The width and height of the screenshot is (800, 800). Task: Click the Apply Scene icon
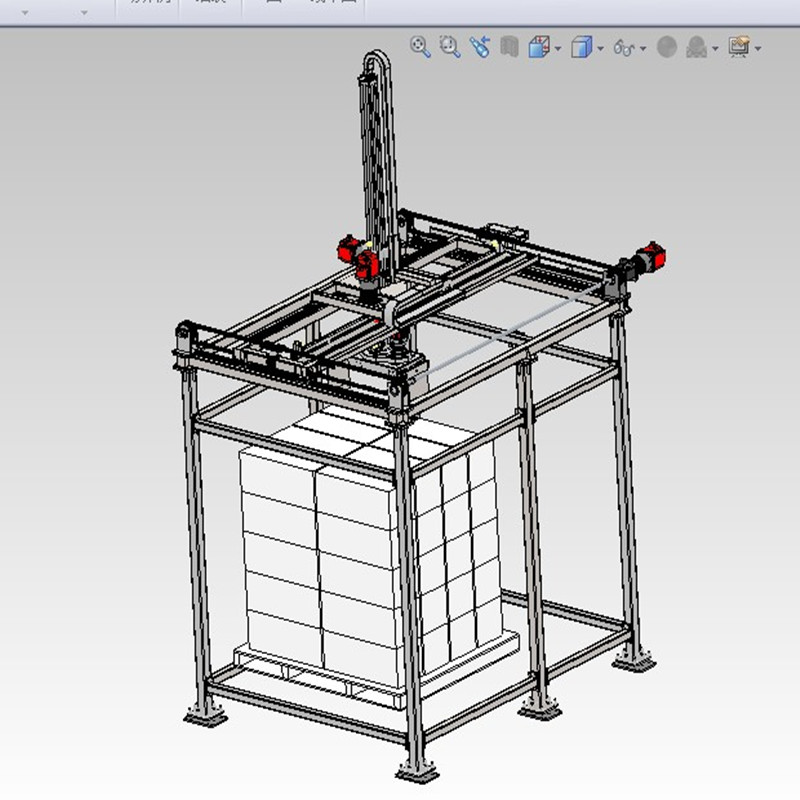[696, 47]
